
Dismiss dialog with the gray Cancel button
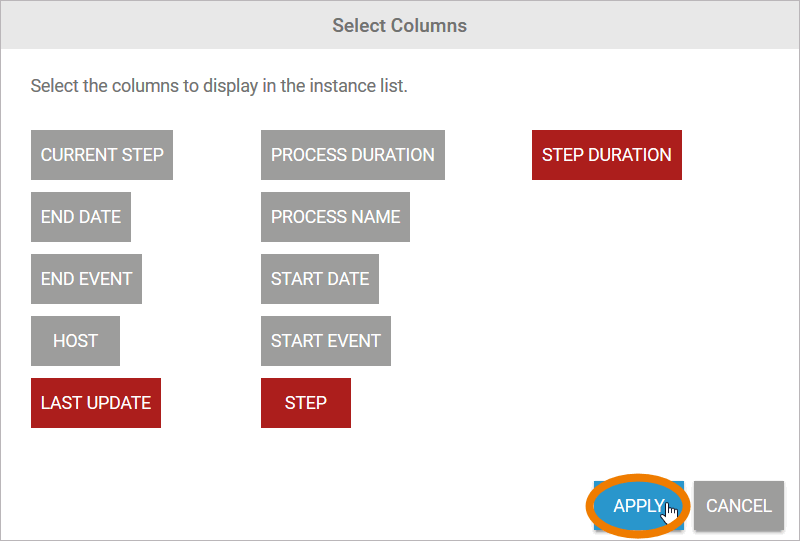point(739,506)
